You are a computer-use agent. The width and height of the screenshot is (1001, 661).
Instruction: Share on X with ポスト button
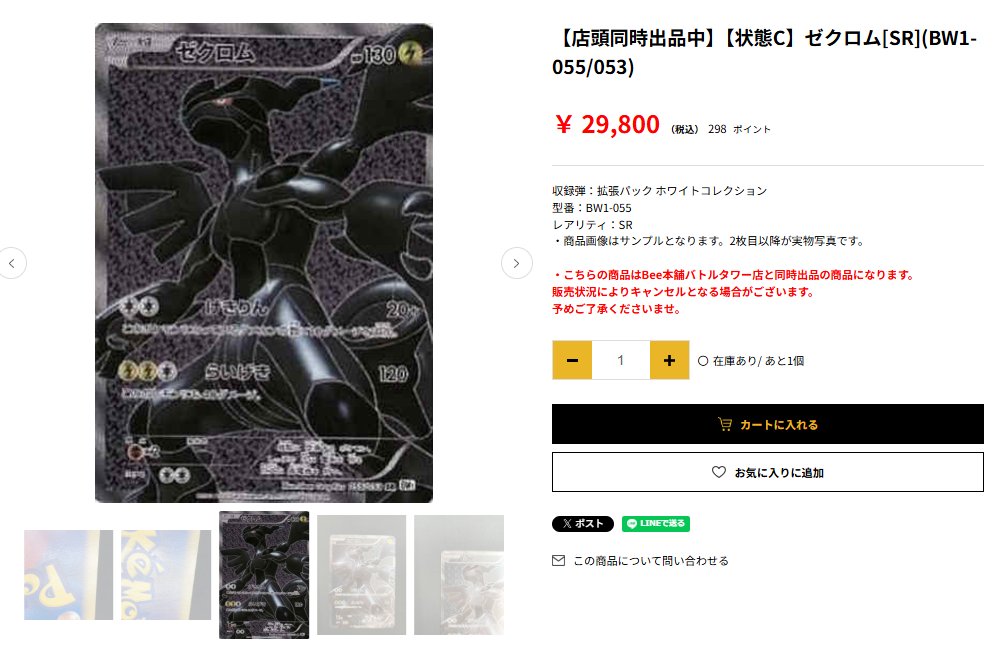583,524
